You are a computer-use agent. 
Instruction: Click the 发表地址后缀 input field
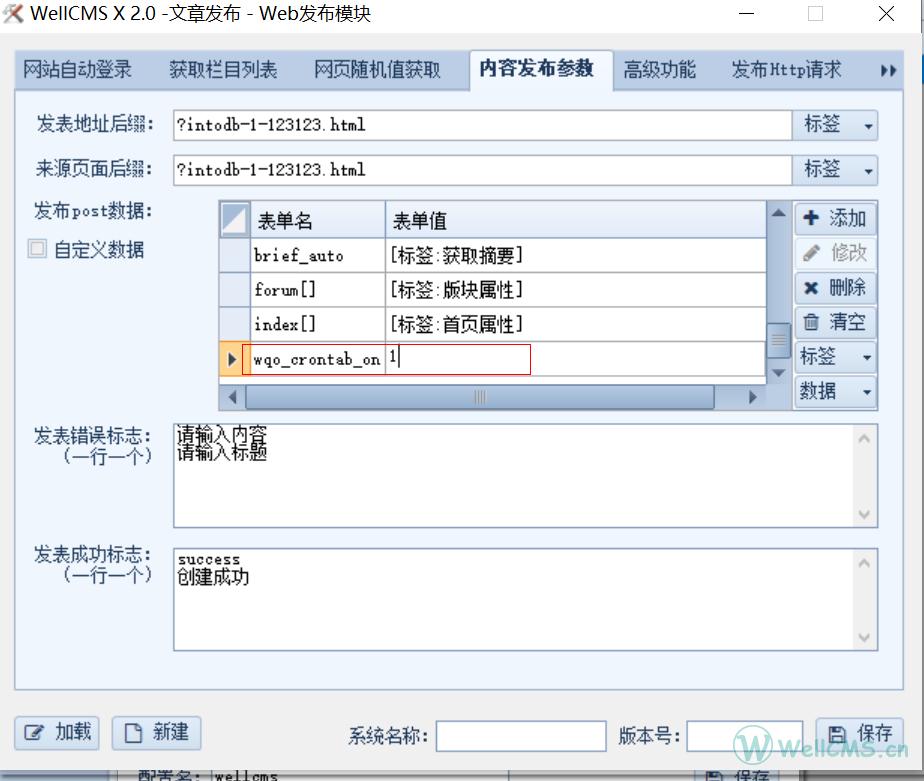click(x=482, y=125)
